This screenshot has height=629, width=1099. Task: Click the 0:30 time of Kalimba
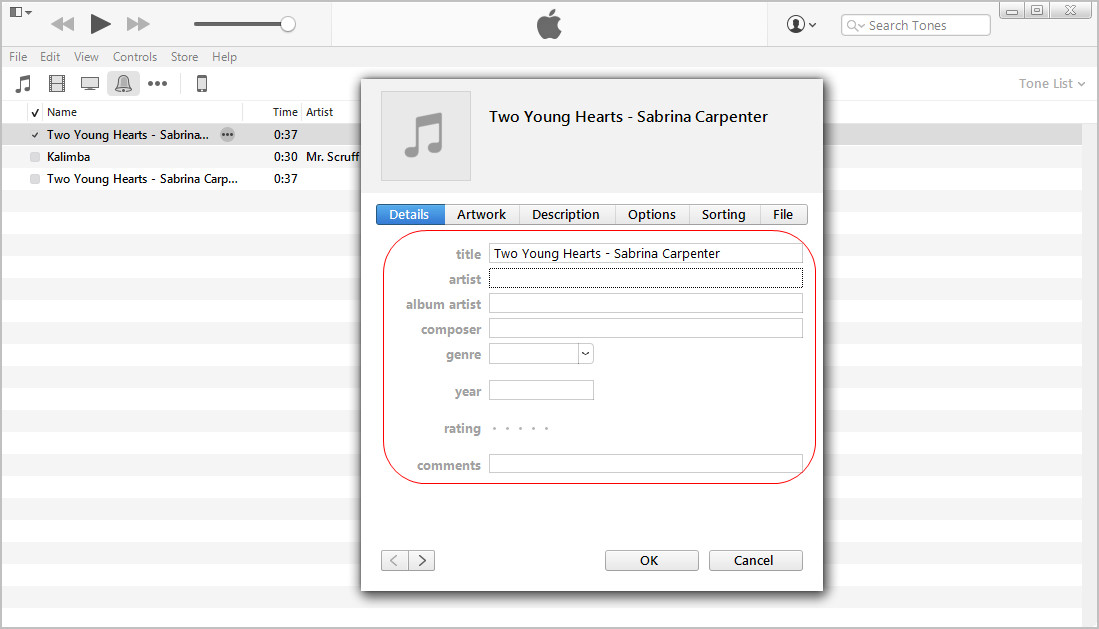pyautogui.click(x=285, y=157)
